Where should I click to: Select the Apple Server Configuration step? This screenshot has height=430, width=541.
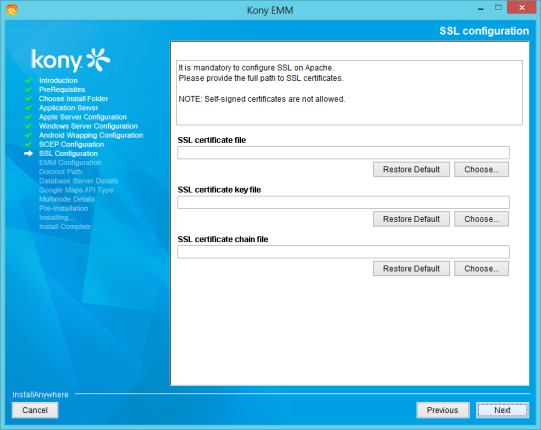(x=83, y=117)
